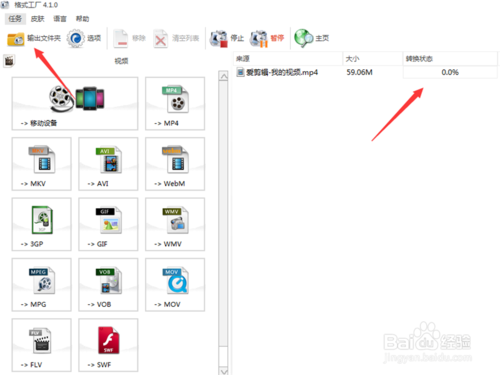The height and width of the screenshot is (375, 500).
Task: Click the file icon beside 我的视频.mp4
Action: (240, 72)
